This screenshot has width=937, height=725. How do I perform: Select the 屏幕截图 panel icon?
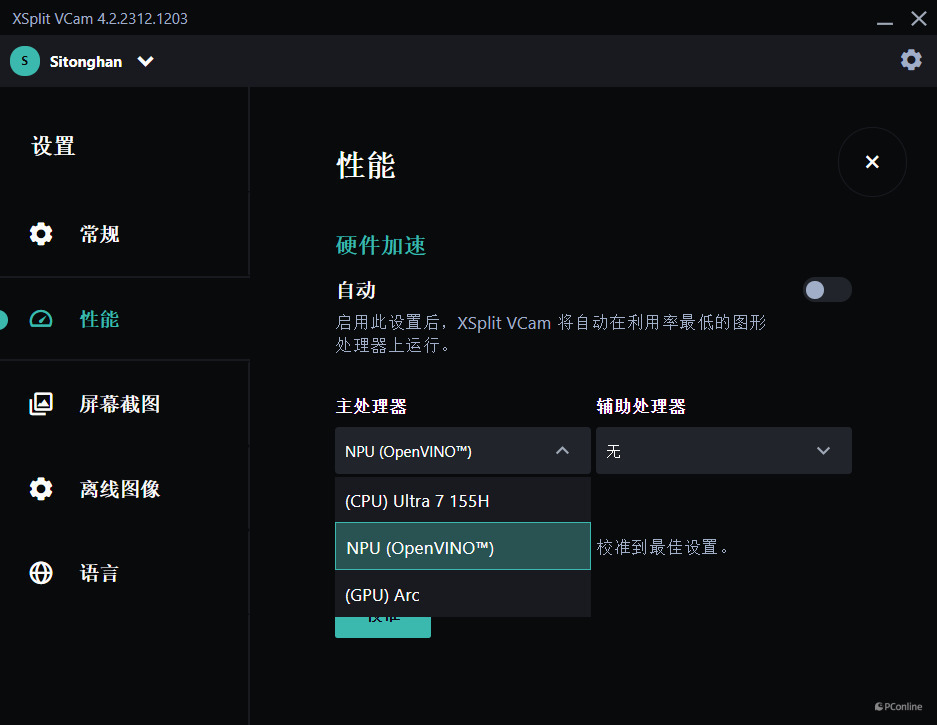[x=40, y=403]
